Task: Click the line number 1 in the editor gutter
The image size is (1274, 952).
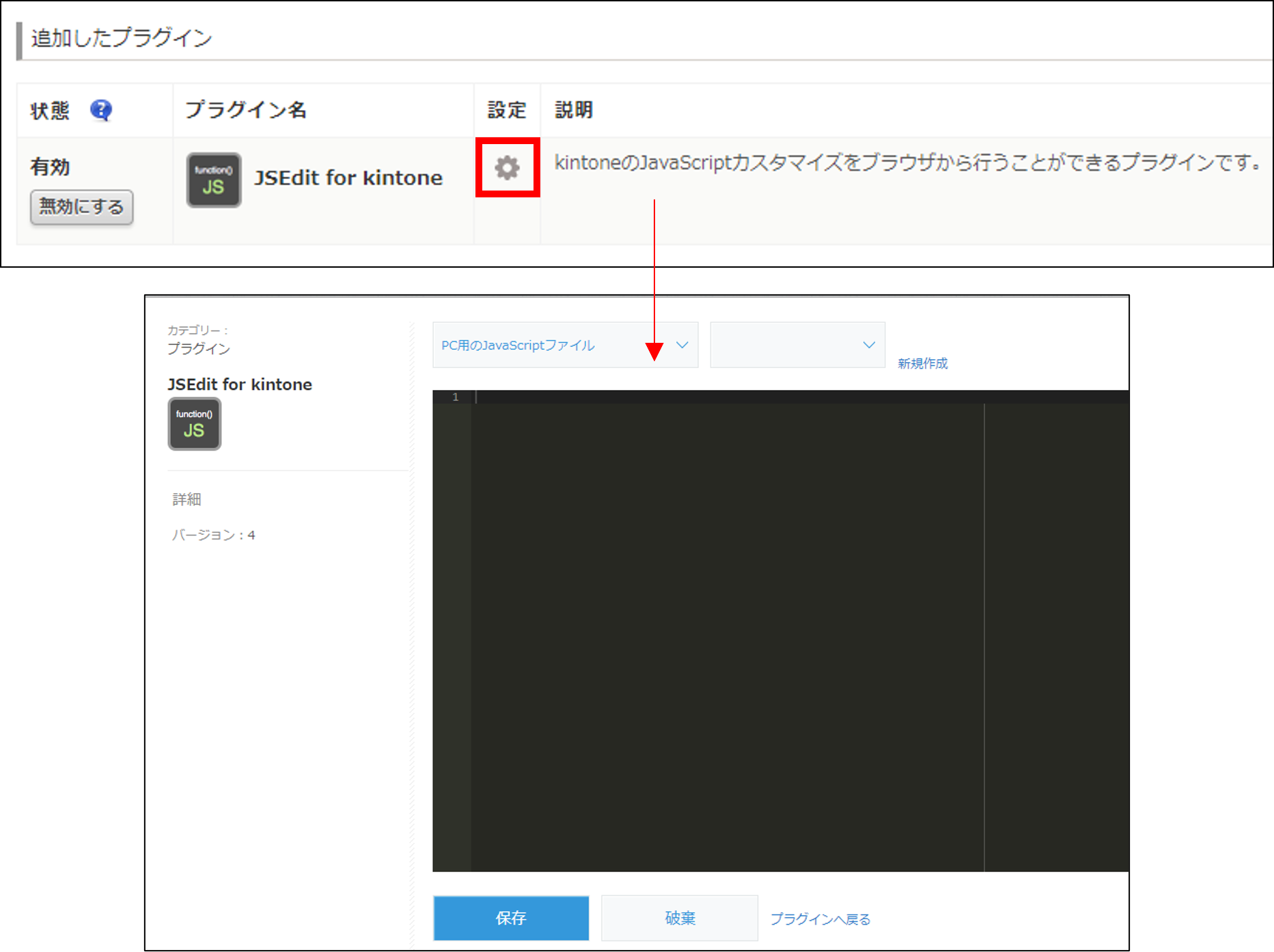Action: [x=456, y=397]
